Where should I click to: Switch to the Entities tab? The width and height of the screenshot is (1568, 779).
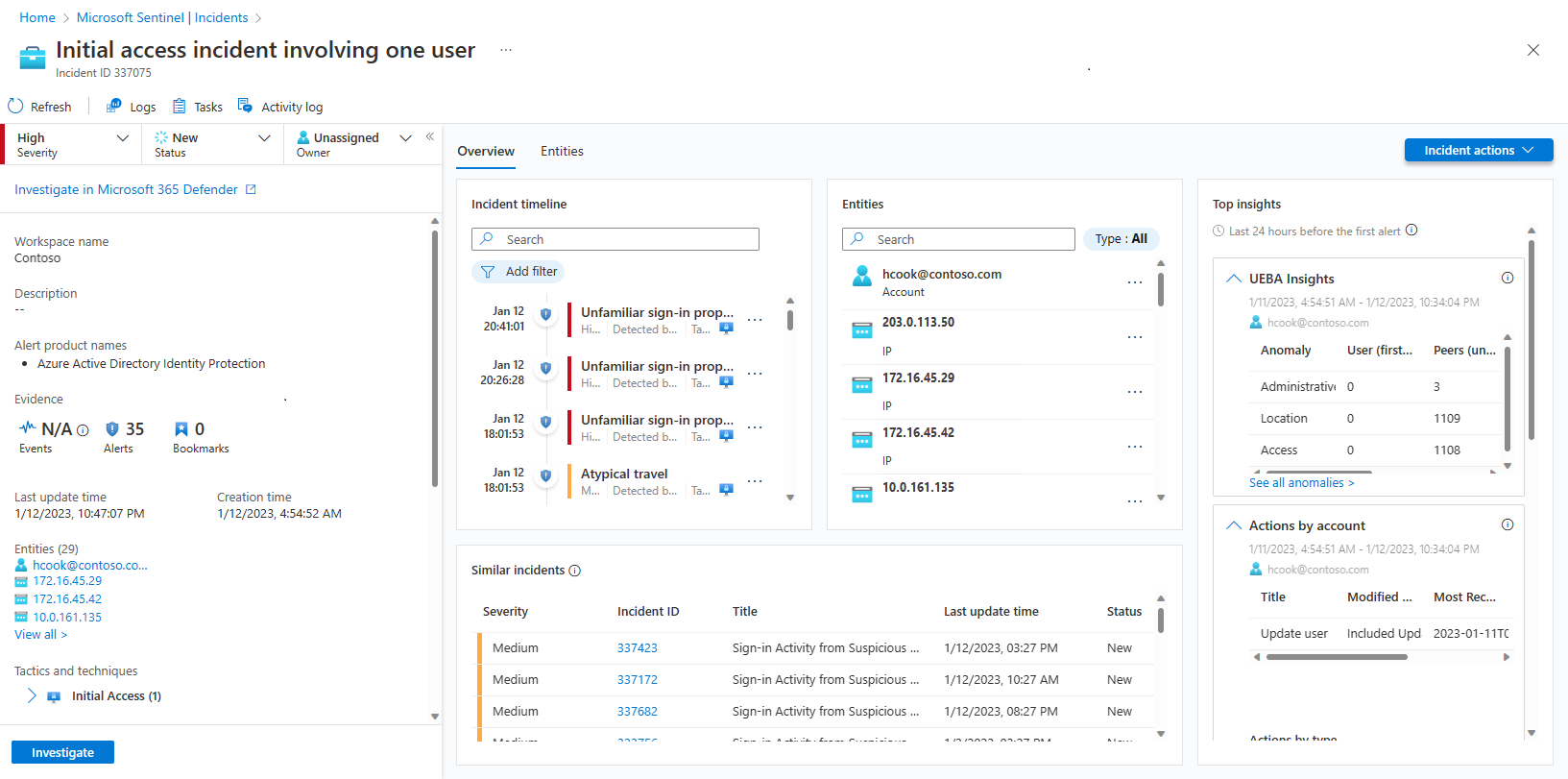click(562, 152)
